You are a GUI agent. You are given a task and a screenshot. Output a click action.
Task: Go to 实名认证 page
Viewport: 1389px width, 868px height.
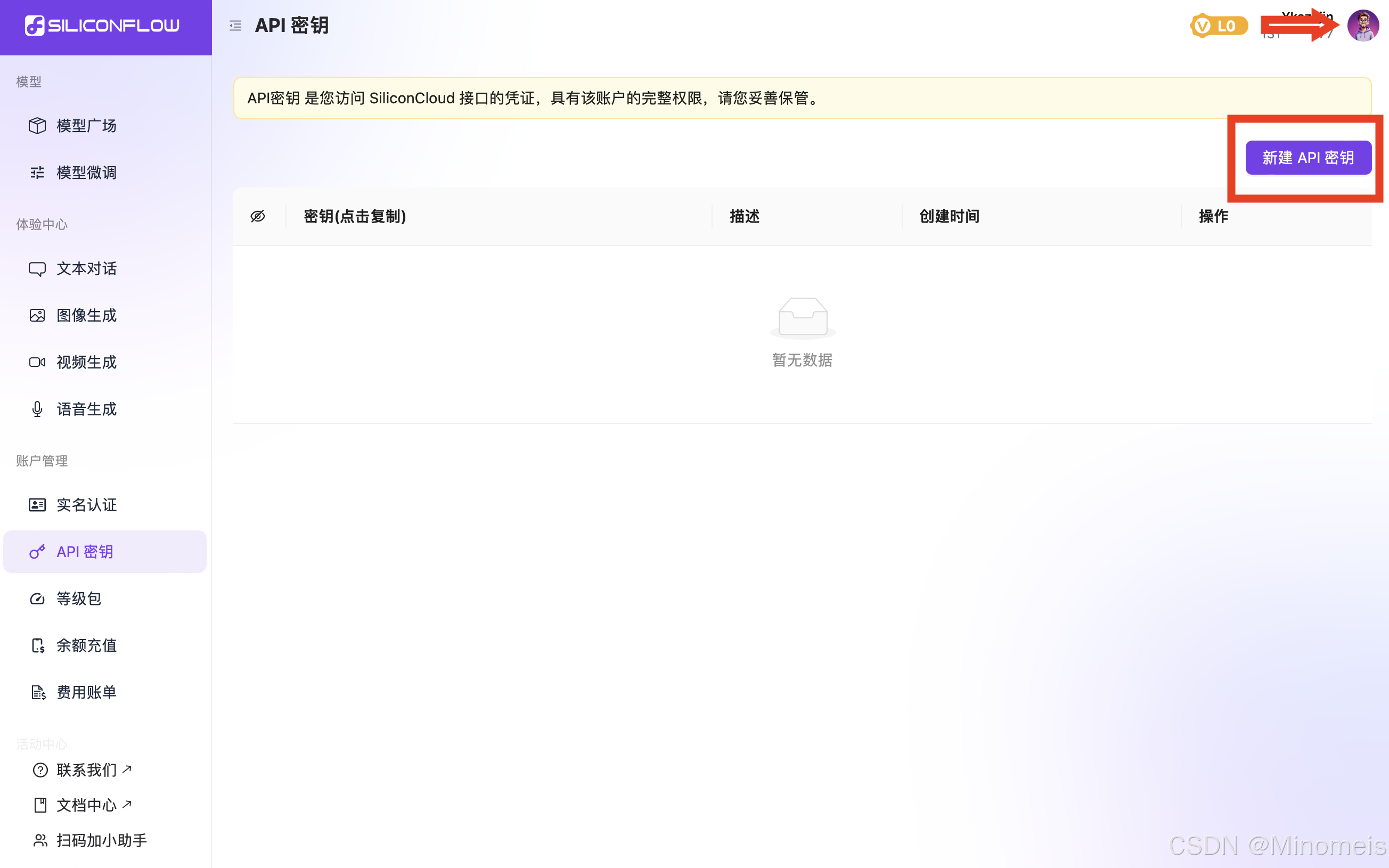click(86, 505)
